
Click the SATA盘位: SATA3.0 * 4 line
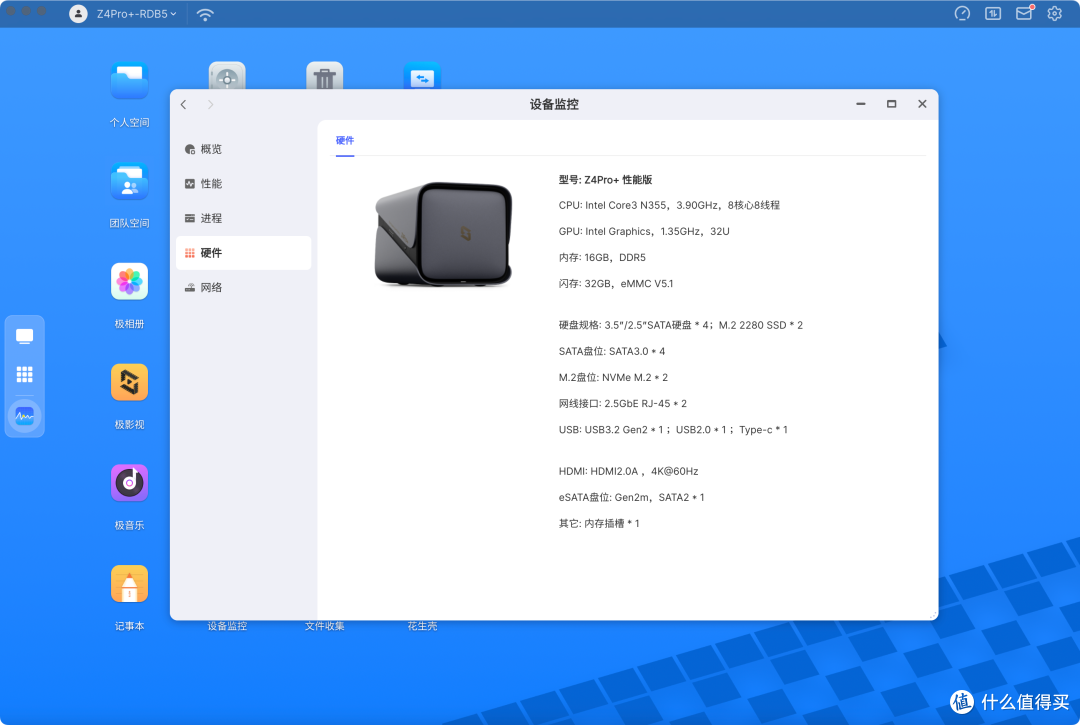click(x=612, y=351)
